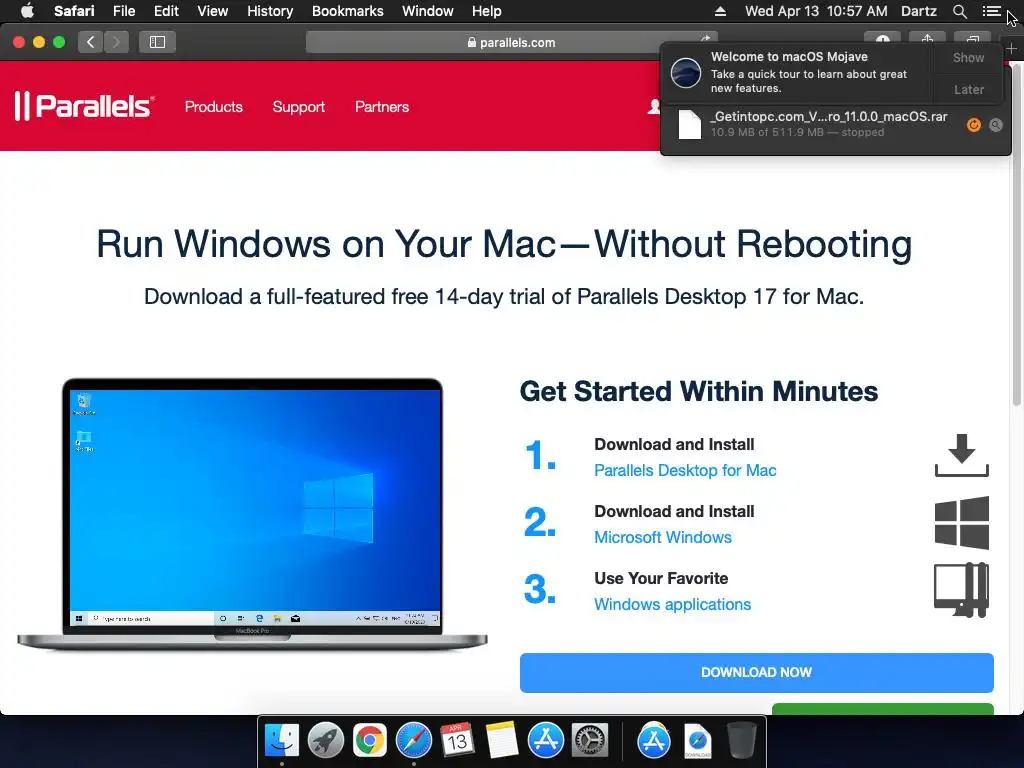This screenshot has width=1024, height=768.
Task: Click Later on macOS Mojave notification
Action: click(x=968, y=89)
